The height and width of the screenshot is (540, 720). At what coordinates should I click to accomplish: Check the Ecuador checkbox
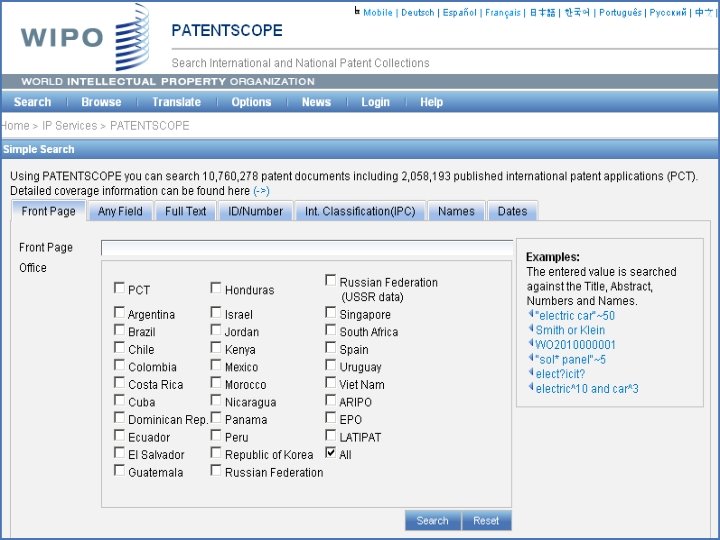click(x=119, y=435)
